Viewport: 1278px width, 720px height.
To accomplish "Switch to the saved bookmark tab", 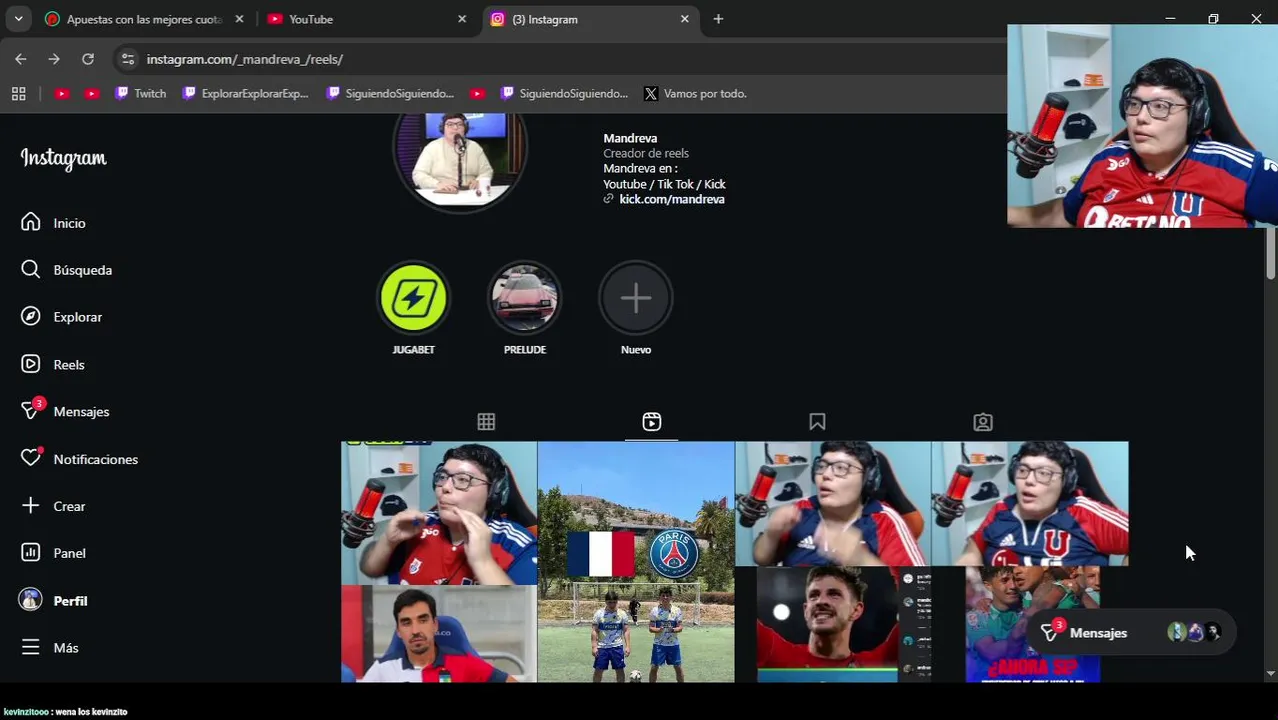I will (x=817, y=422).
